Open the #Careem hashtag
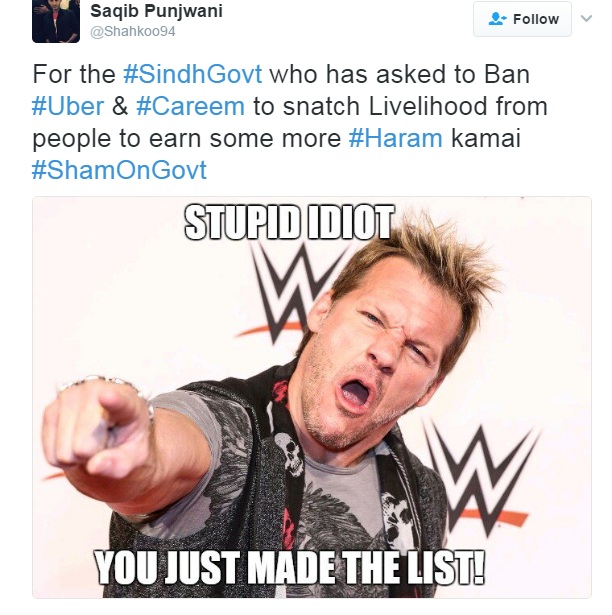612x615 pixels. (x=190, y=106)
